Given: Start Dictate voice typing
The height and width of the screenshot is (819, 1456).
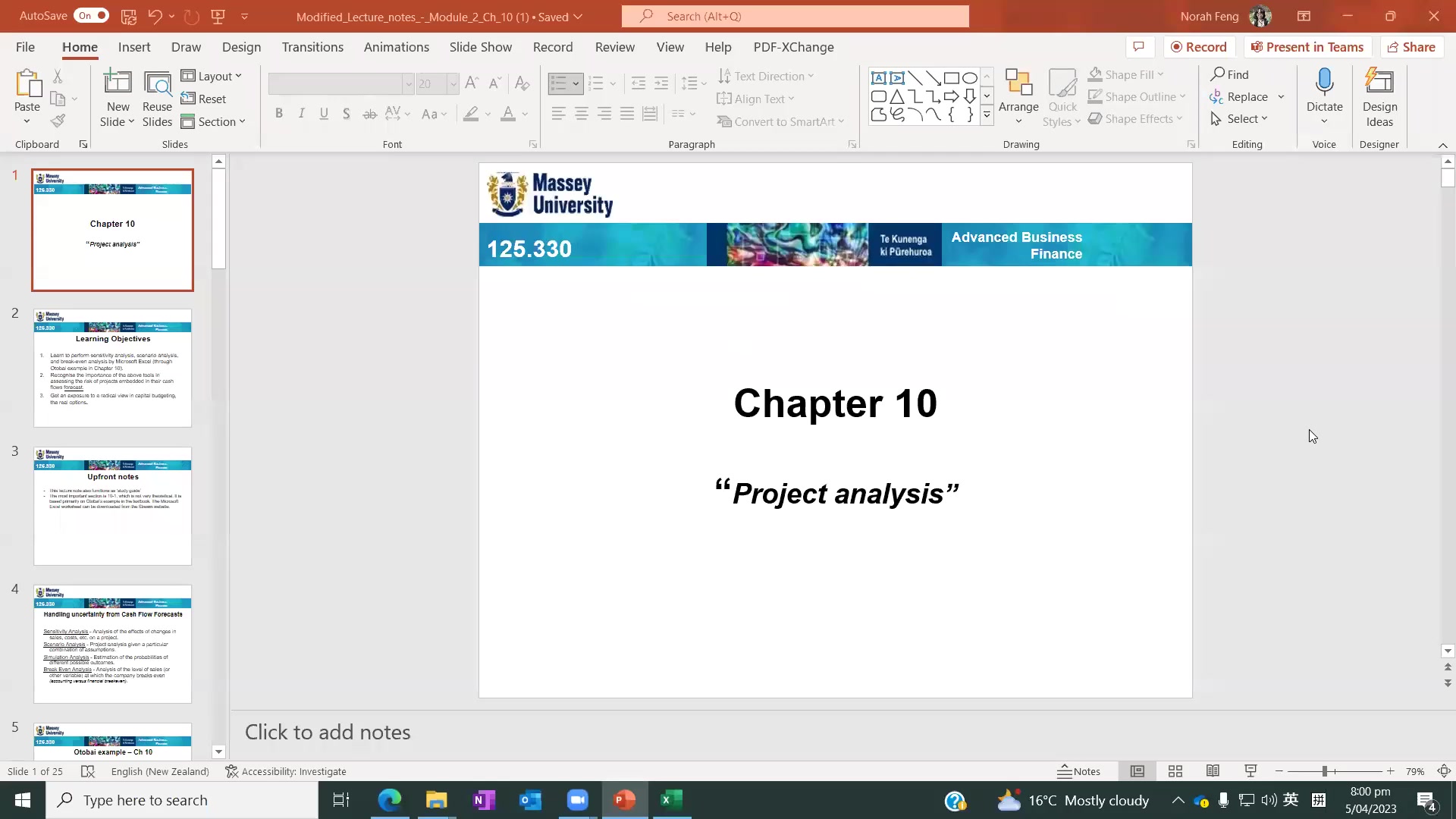Looking at the screenshot, I should [1324, 91].
